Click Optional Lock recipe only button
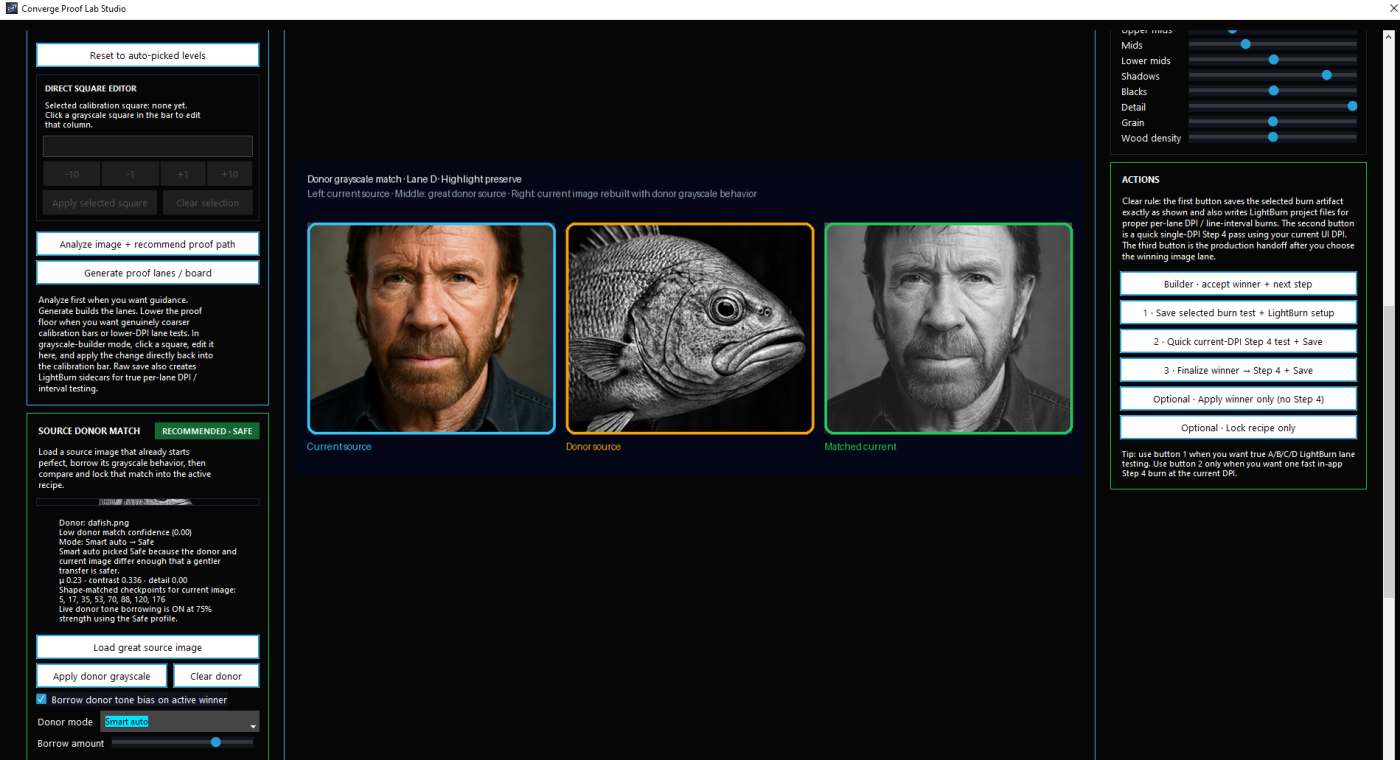 pyautogui.click(x=1238, y=428)
